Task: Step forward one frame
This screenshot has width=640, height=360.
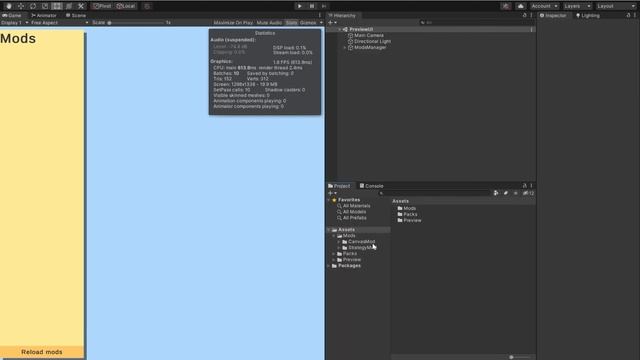Action: 324,6
